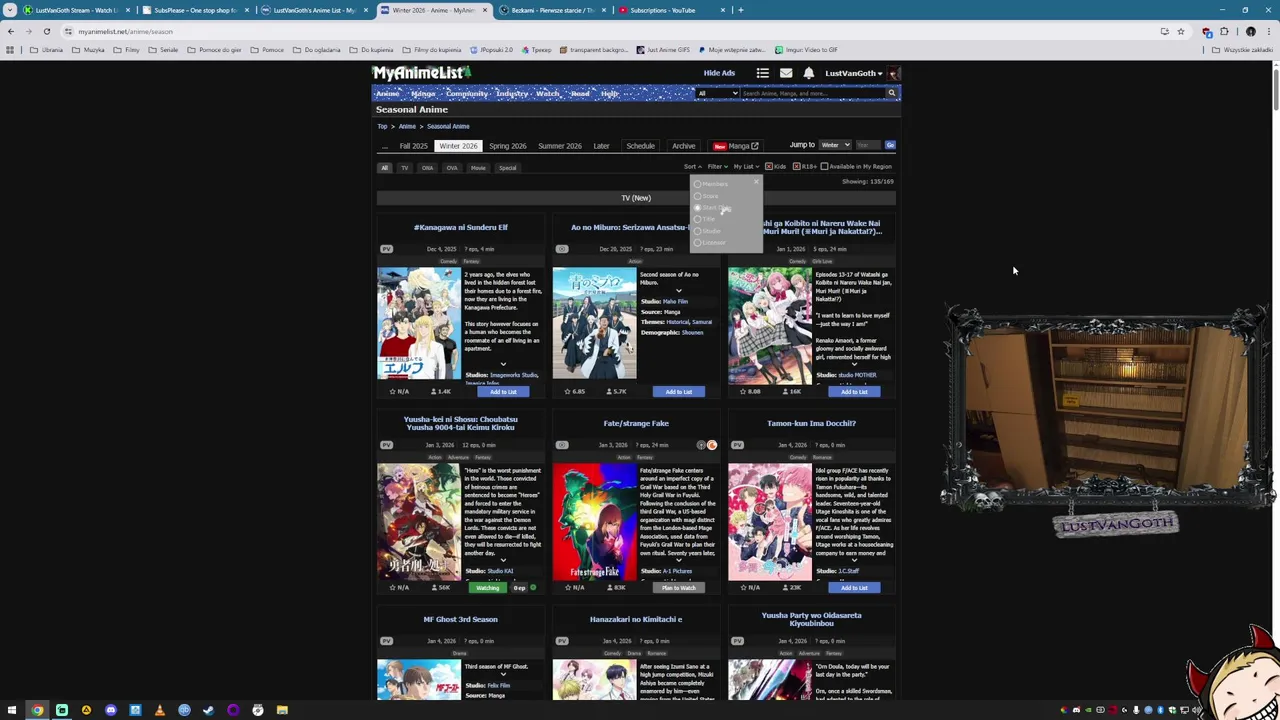Open Fate/strange Fake cover thumbnail
The width and height of the screenshot is (1280, 720).
tap(594, 521)
